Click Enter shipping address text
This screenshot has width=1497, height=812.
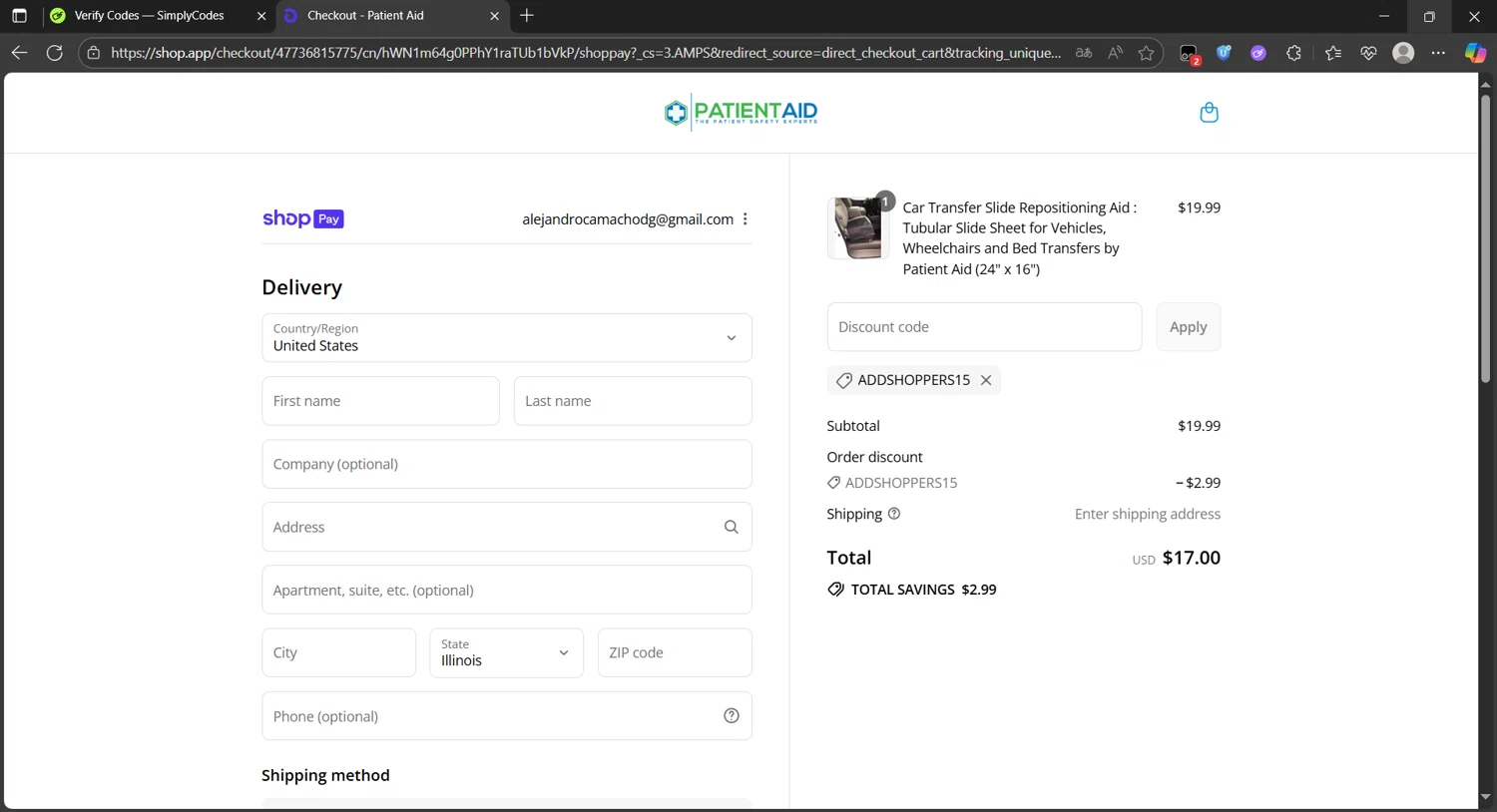pyautogui.click(x=1148, y=514)
